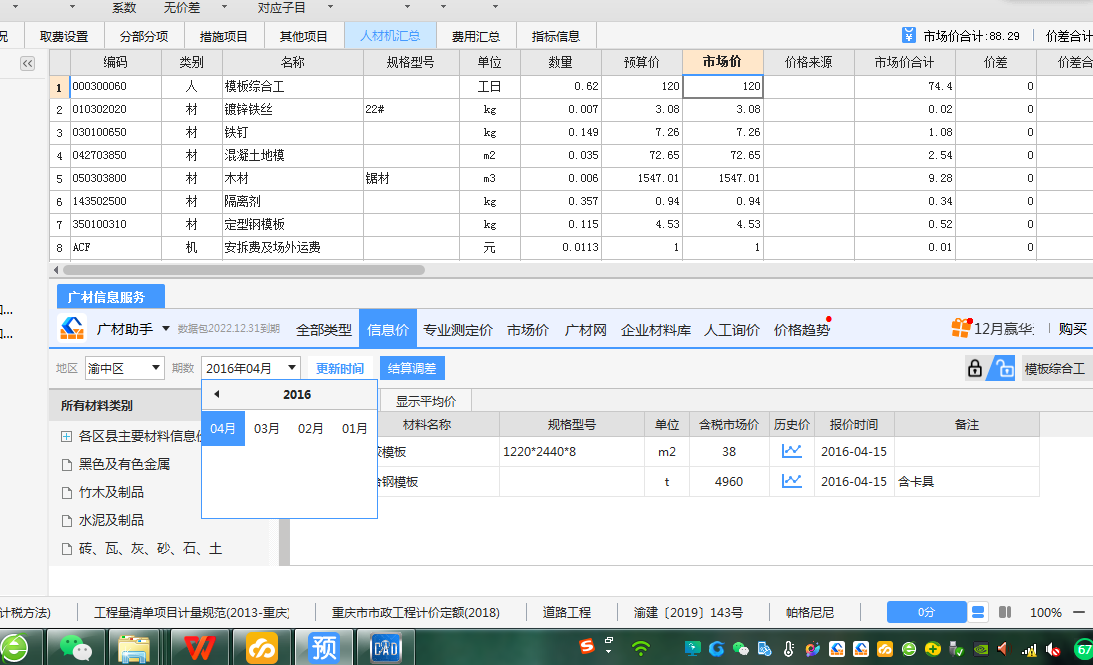Pick 03月 in the month picker
Image resolution: width=1093 pixels, height=665 pixels.
click(x=267, y=428)
